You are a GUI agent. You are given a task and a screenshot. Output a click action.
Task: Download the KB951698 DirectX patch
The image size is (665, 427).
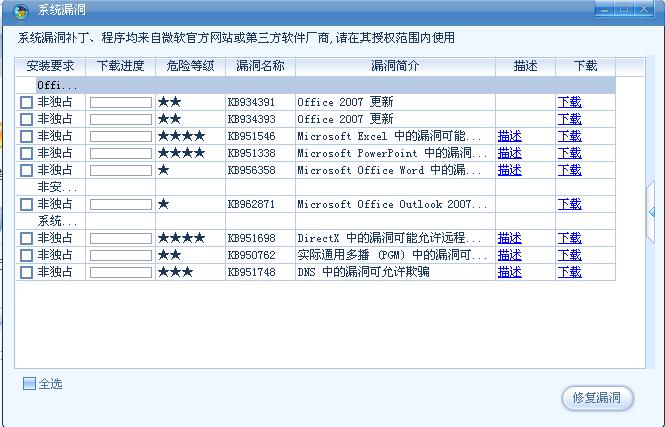pyautogui.click(x=569, y=238)
